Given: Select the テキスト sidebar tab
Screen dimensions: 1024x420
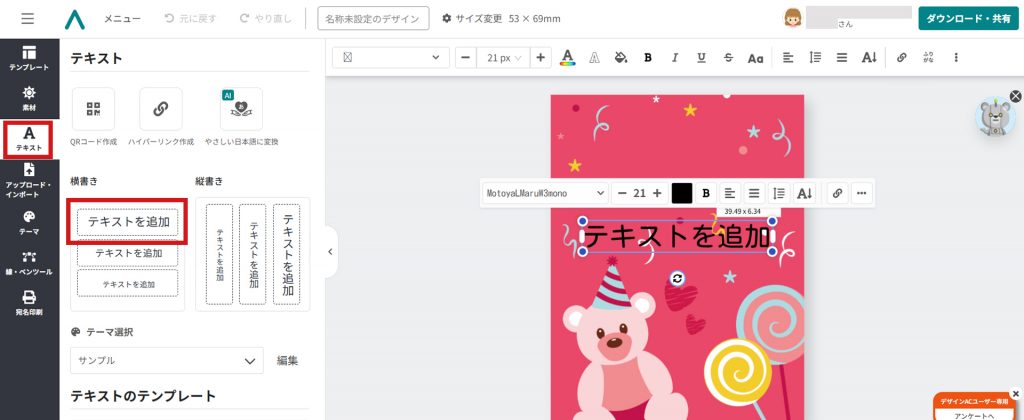Looking at the screenshot, I should pos(29,138).
